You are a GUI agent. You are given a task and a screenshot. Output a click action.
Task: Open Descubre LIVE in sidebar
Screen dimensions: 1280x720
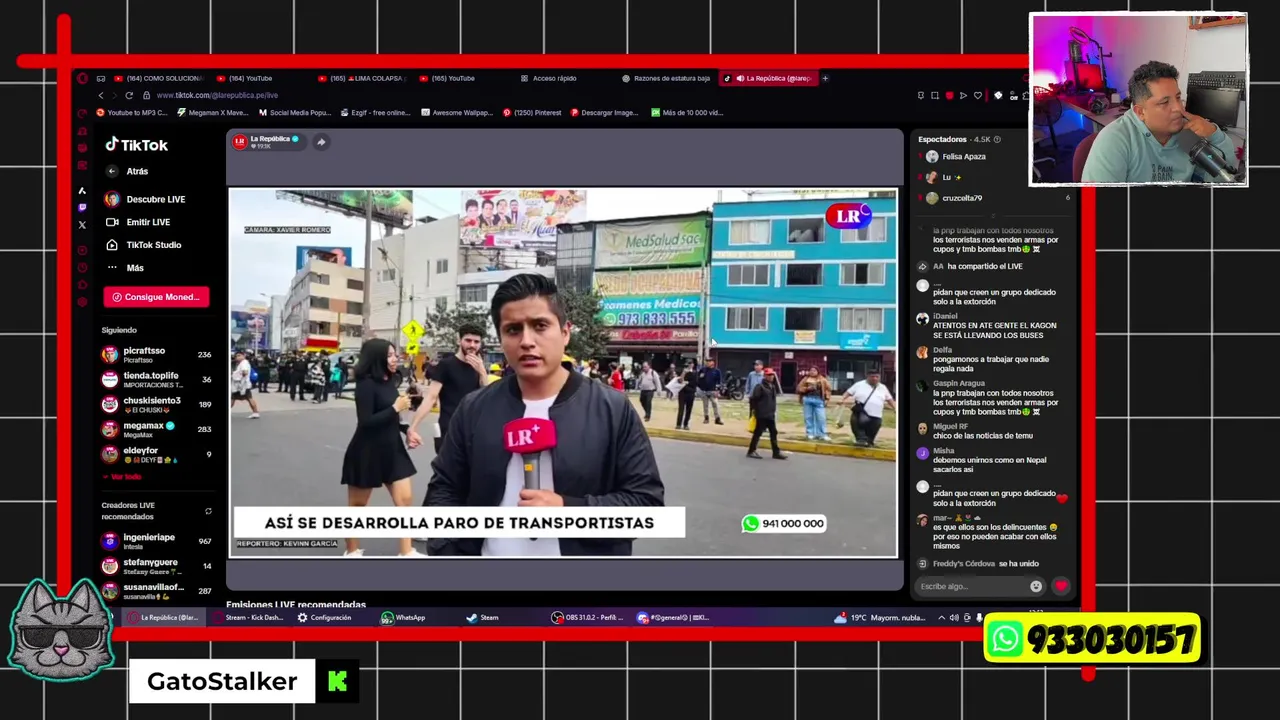pyautogui.click(x=146, y=199)
